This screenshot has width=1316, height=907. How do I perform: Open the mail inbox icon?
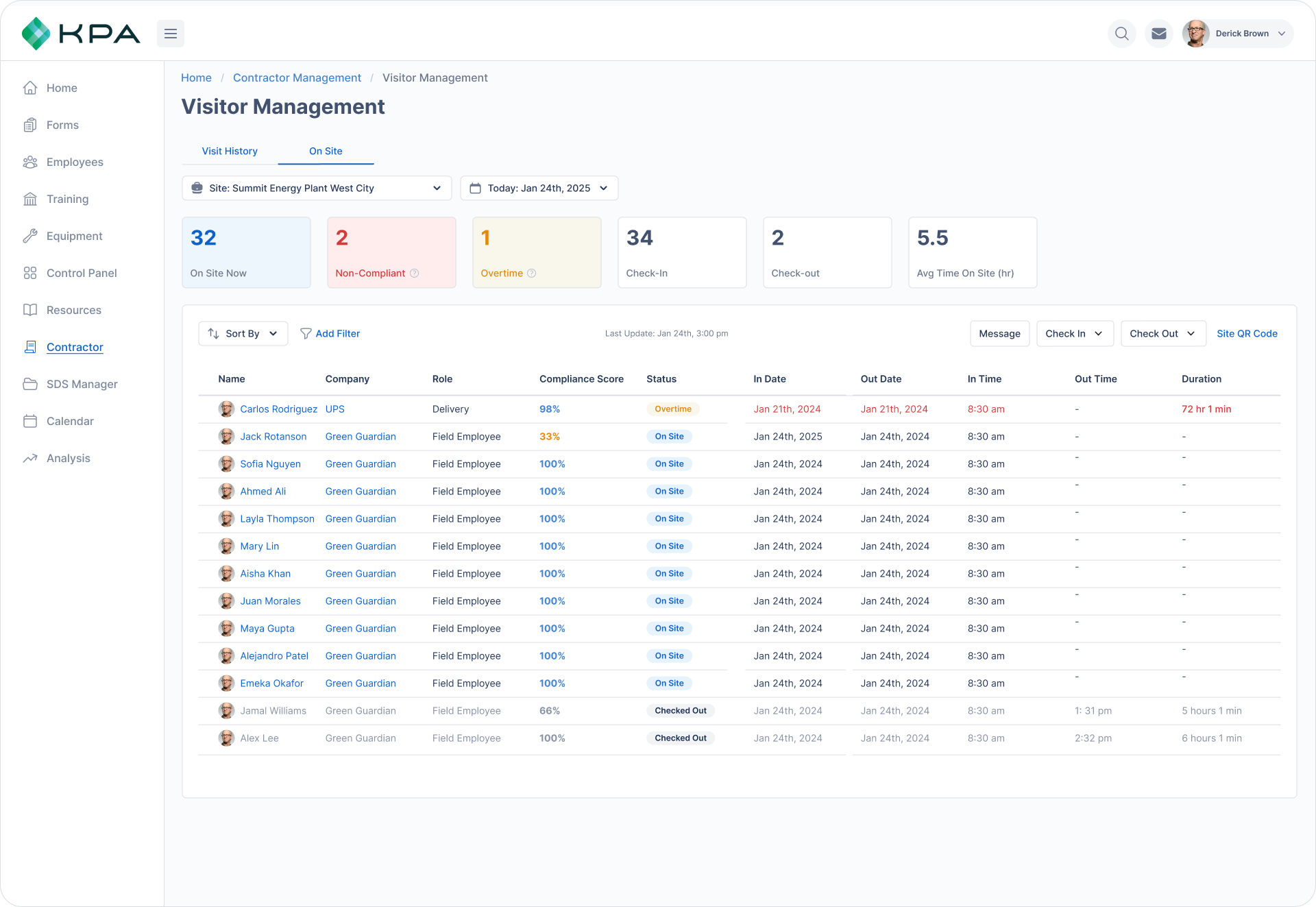[x=1159, y=34]
